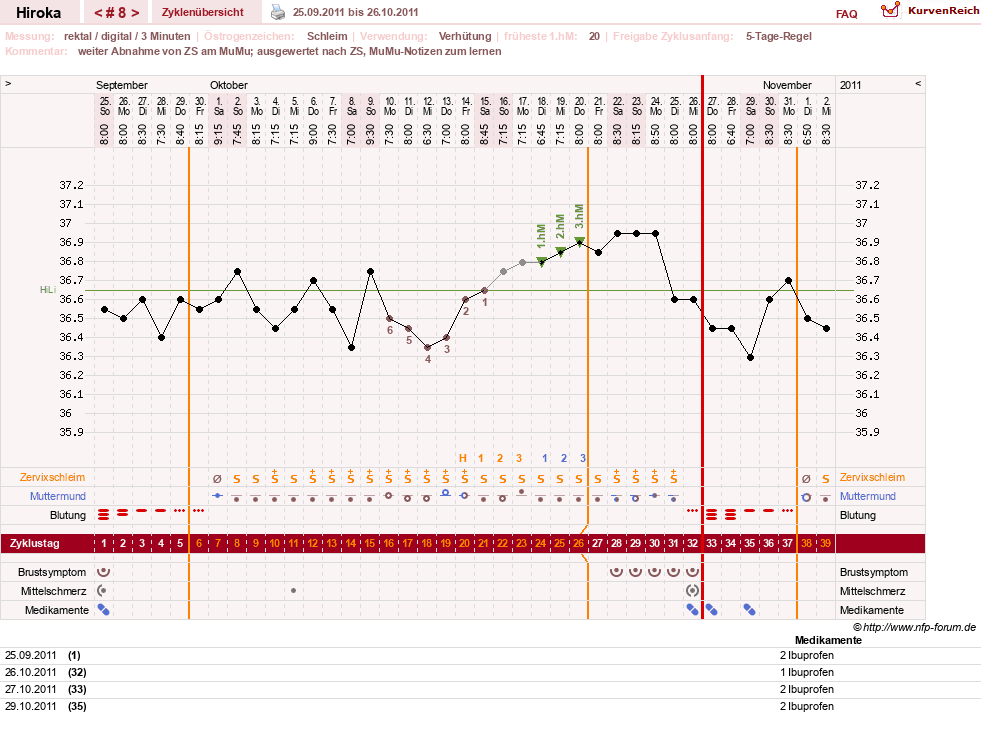Click the 3.hM green triangle marker
Screen dimensions: 981x739
(580, 242)
